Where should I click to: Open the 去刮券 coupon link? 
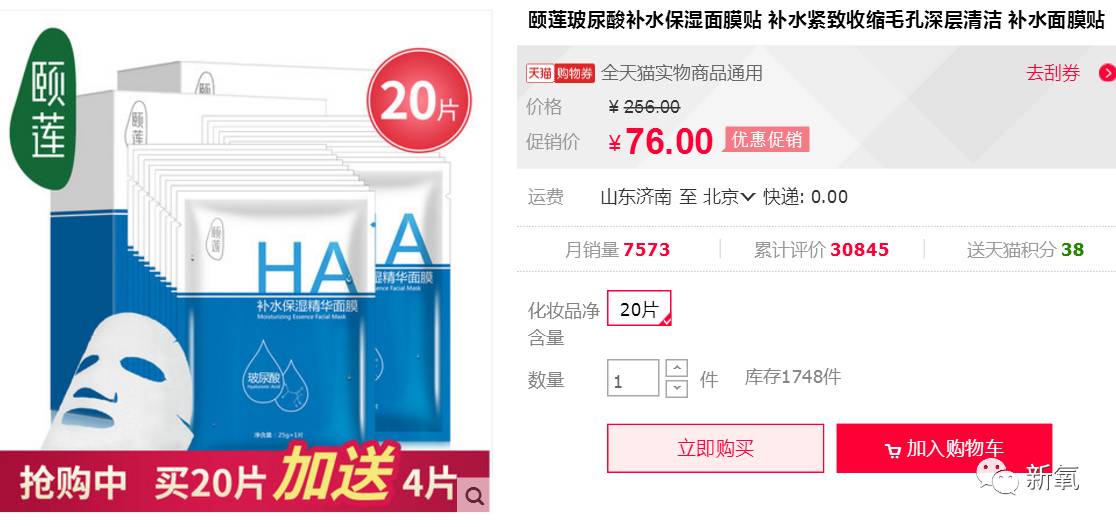pyautogui.click(x=1053, y=73)
